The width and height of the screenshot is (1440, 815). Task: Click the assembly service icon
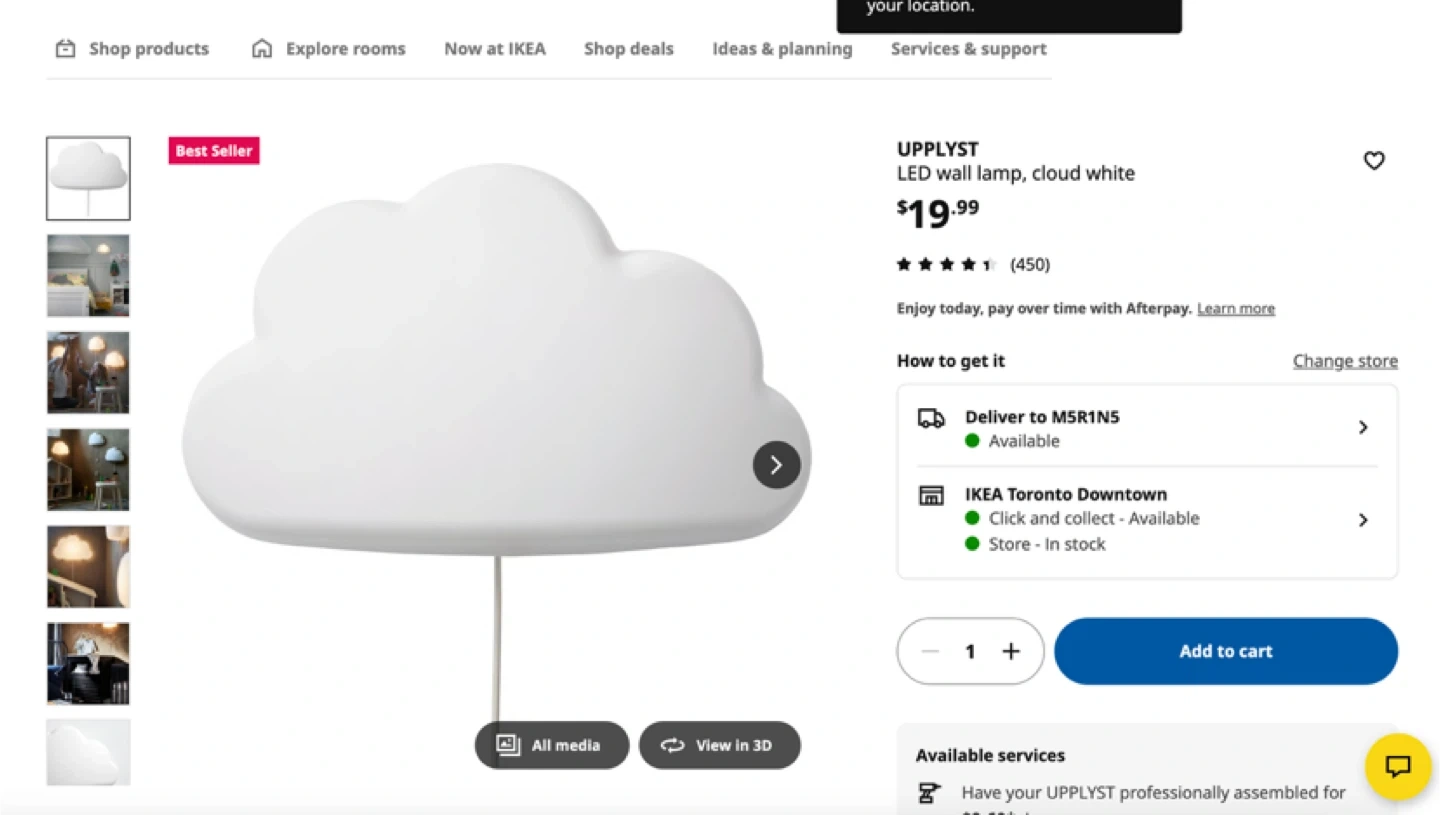(x=929, y=794)
